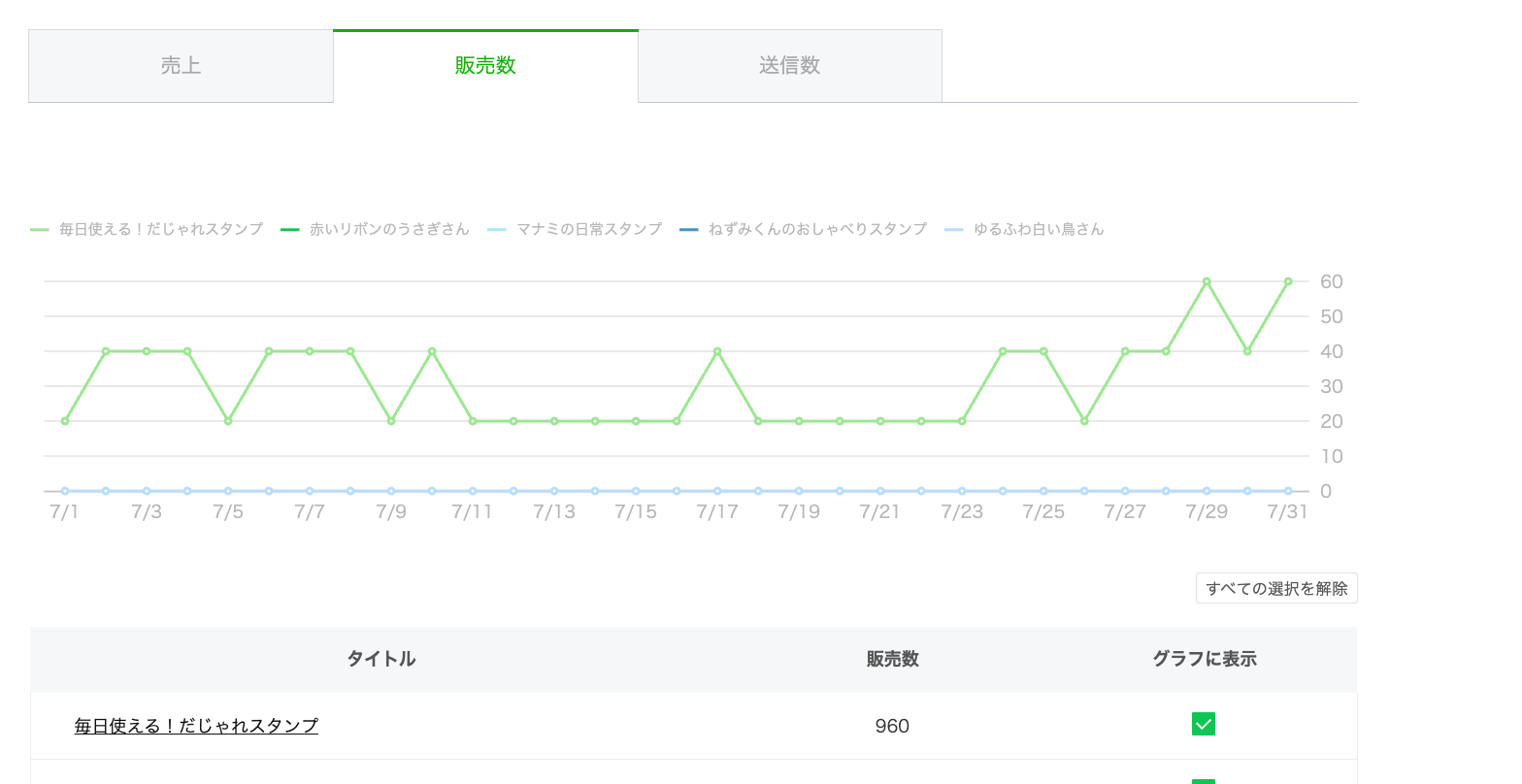Open the 送信数 tab

point(790,66)
